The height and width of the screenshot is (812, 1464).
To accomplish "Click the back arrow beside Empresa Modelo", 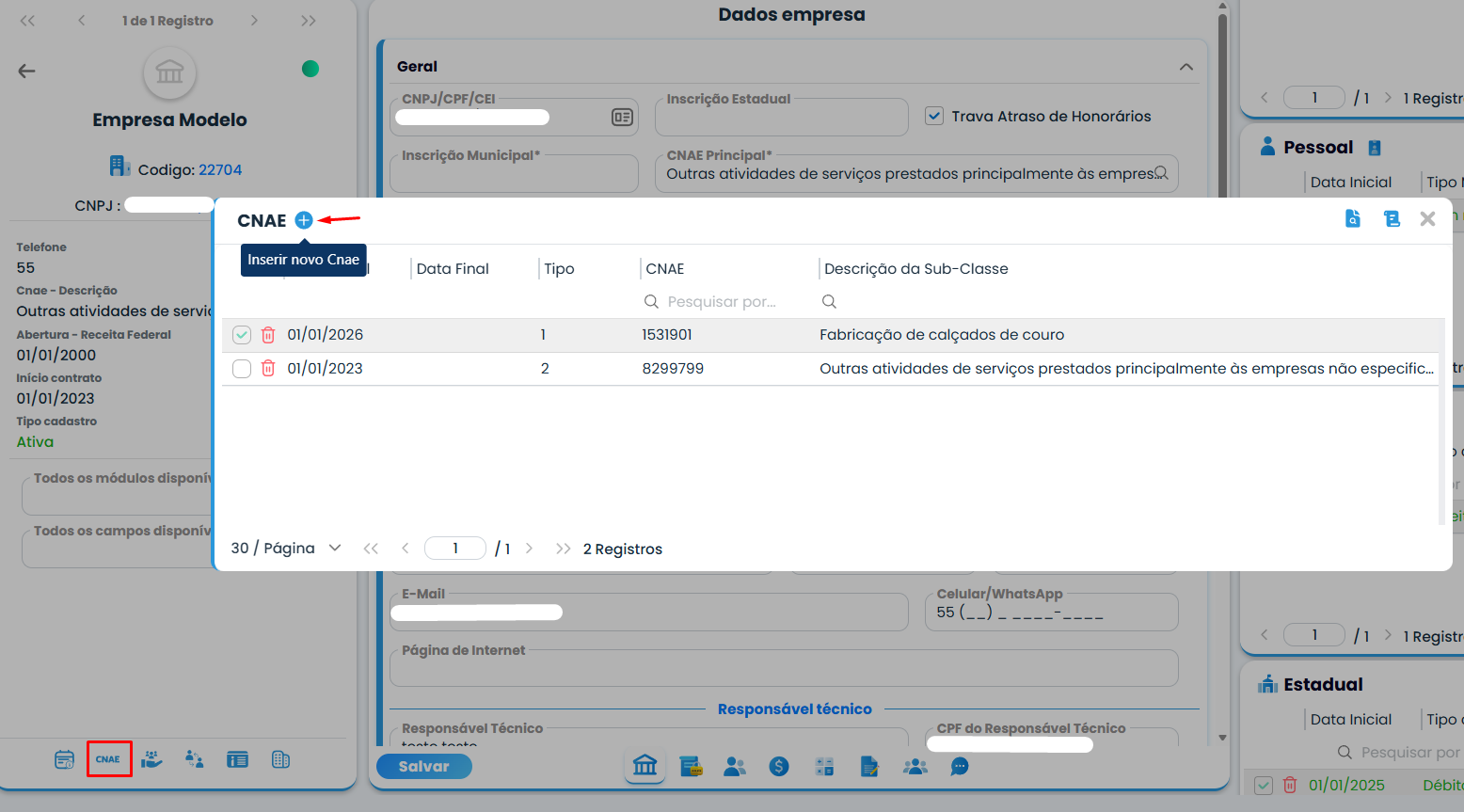I will coord(26,71).
